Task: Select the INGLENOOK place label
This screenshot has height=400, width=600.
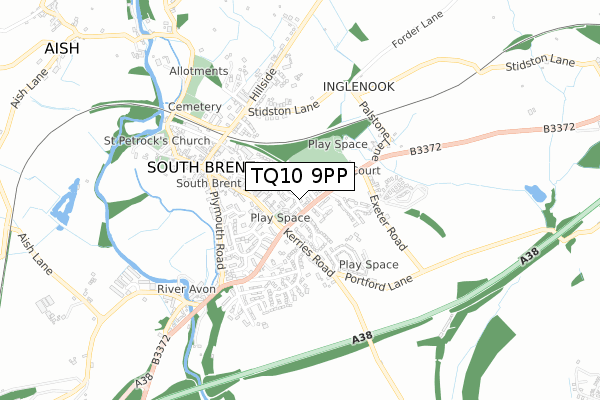Action: (359, 87)
